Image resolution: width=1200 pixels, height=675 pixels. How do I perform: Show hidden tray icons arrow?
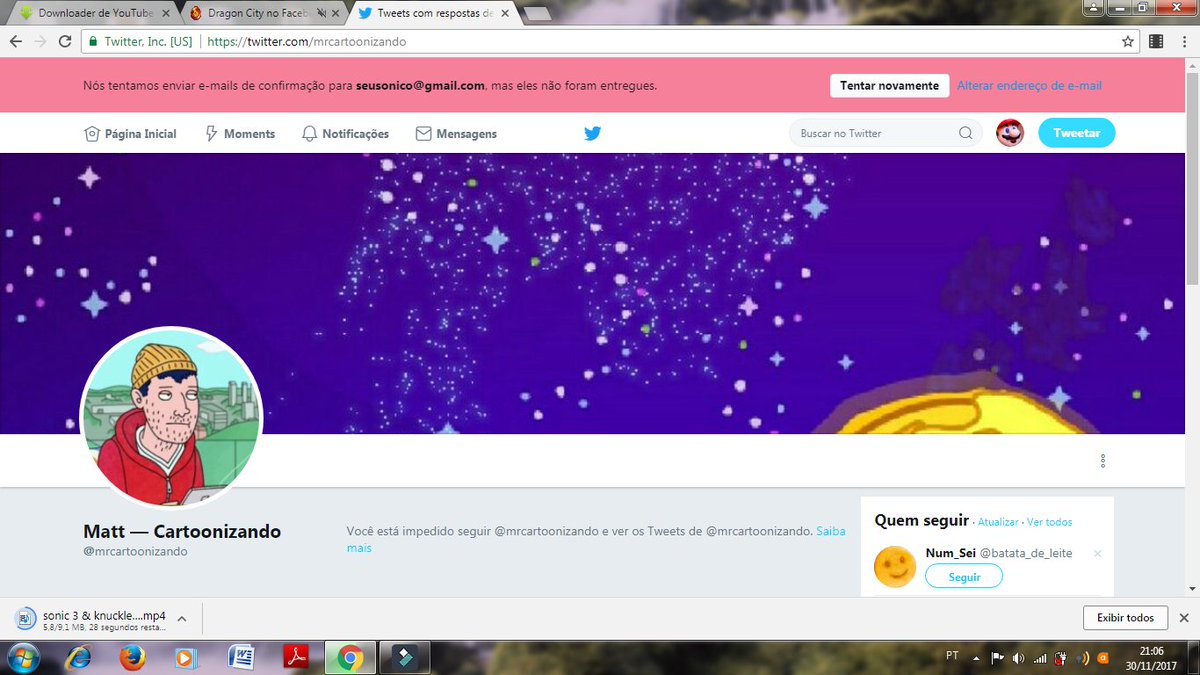point(977,657)
